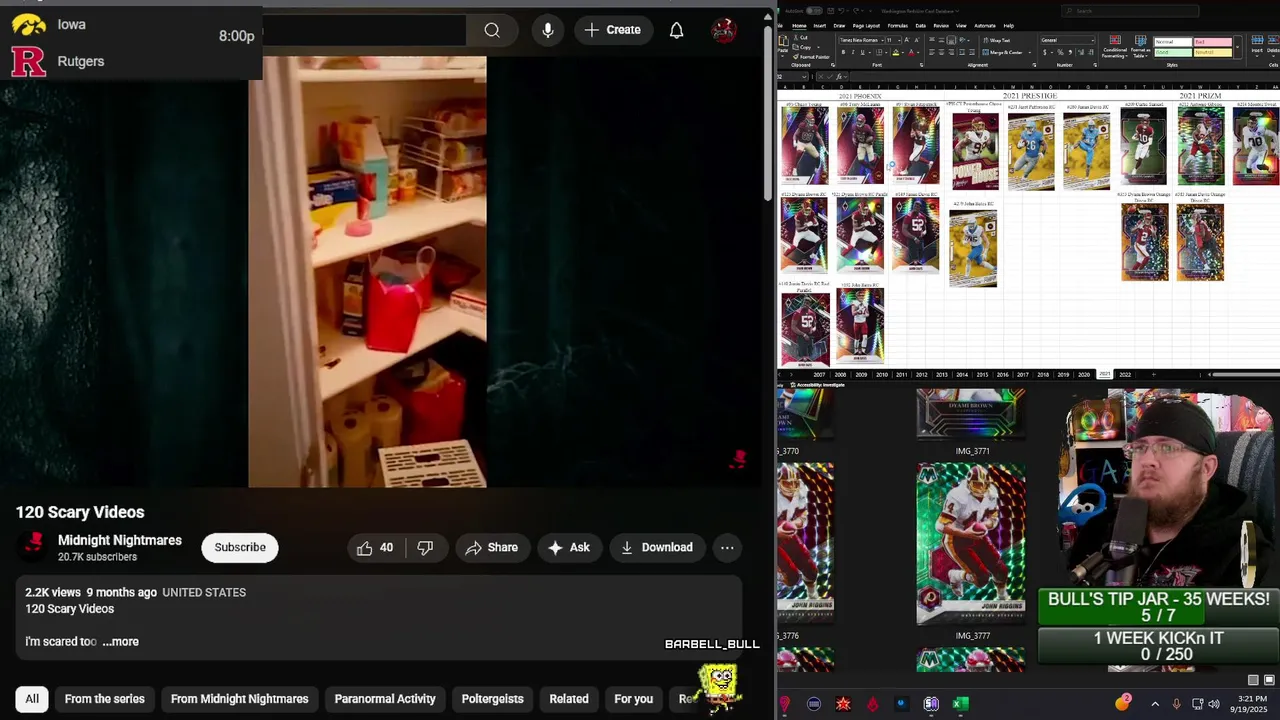
Task: Toggle Excel AutoSave switch
Action: [x=814, y=11]
